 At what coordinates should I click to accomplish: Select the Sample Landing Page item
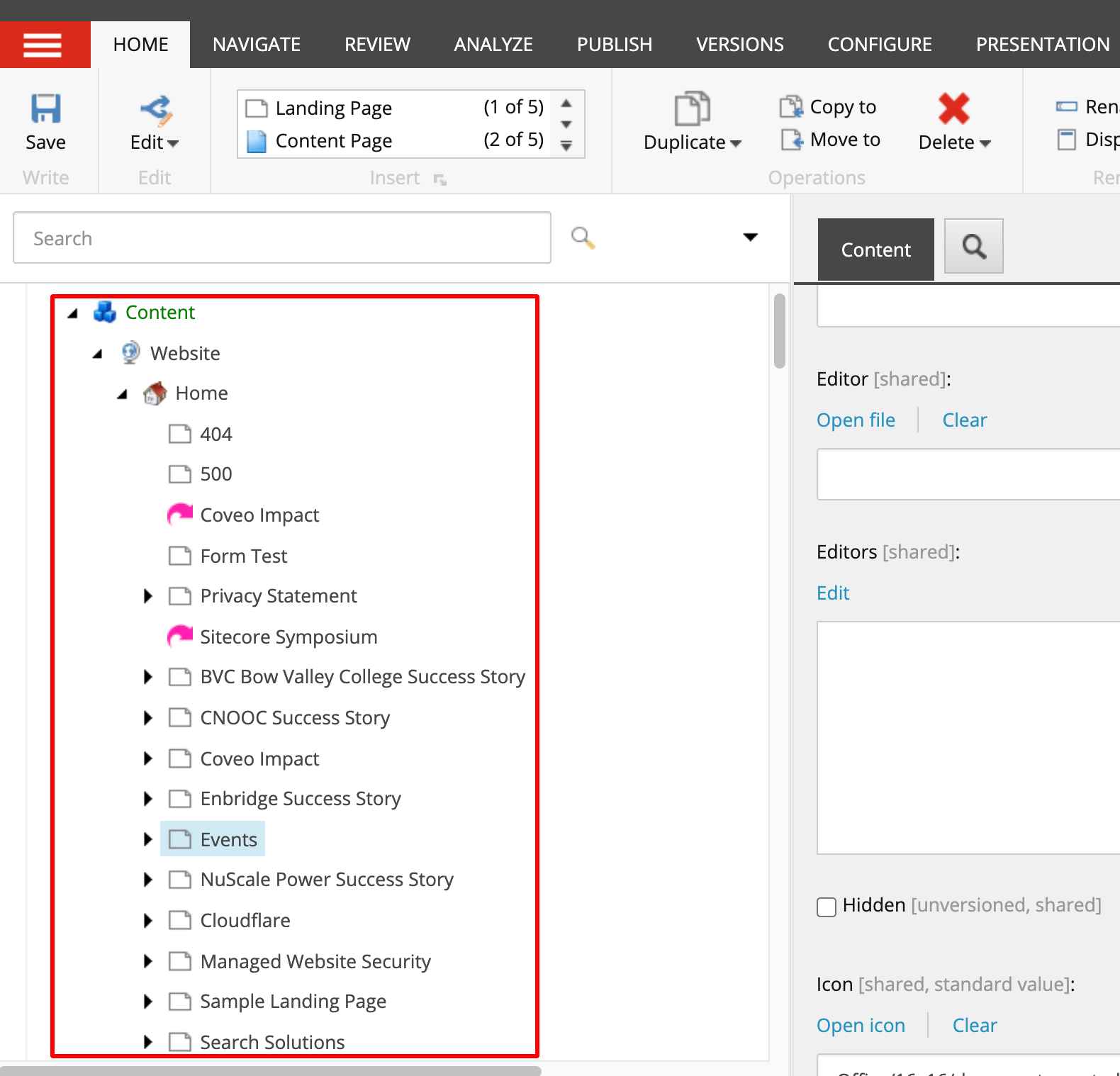(x=293, y=1002)
